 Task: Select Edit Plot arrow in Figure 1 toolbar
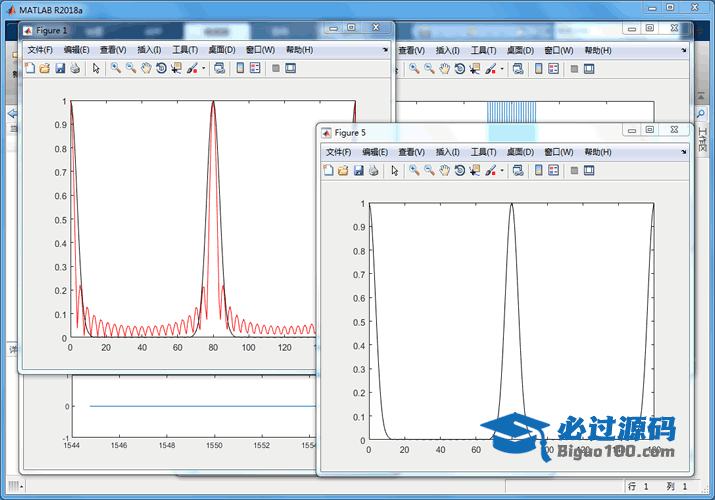[96, 68]
